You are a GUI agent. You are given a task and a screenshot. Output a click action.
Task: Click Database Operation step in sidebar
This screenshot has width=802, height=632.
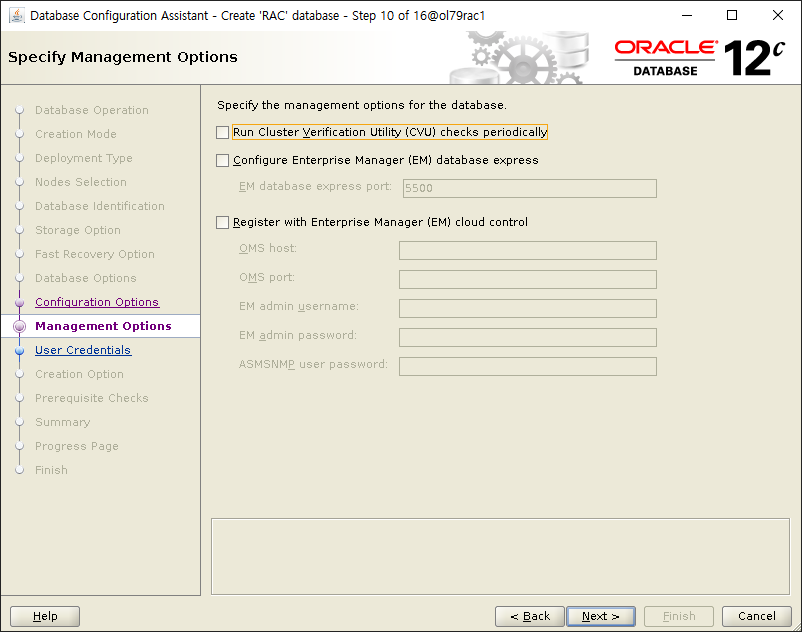tap(92, 110)
